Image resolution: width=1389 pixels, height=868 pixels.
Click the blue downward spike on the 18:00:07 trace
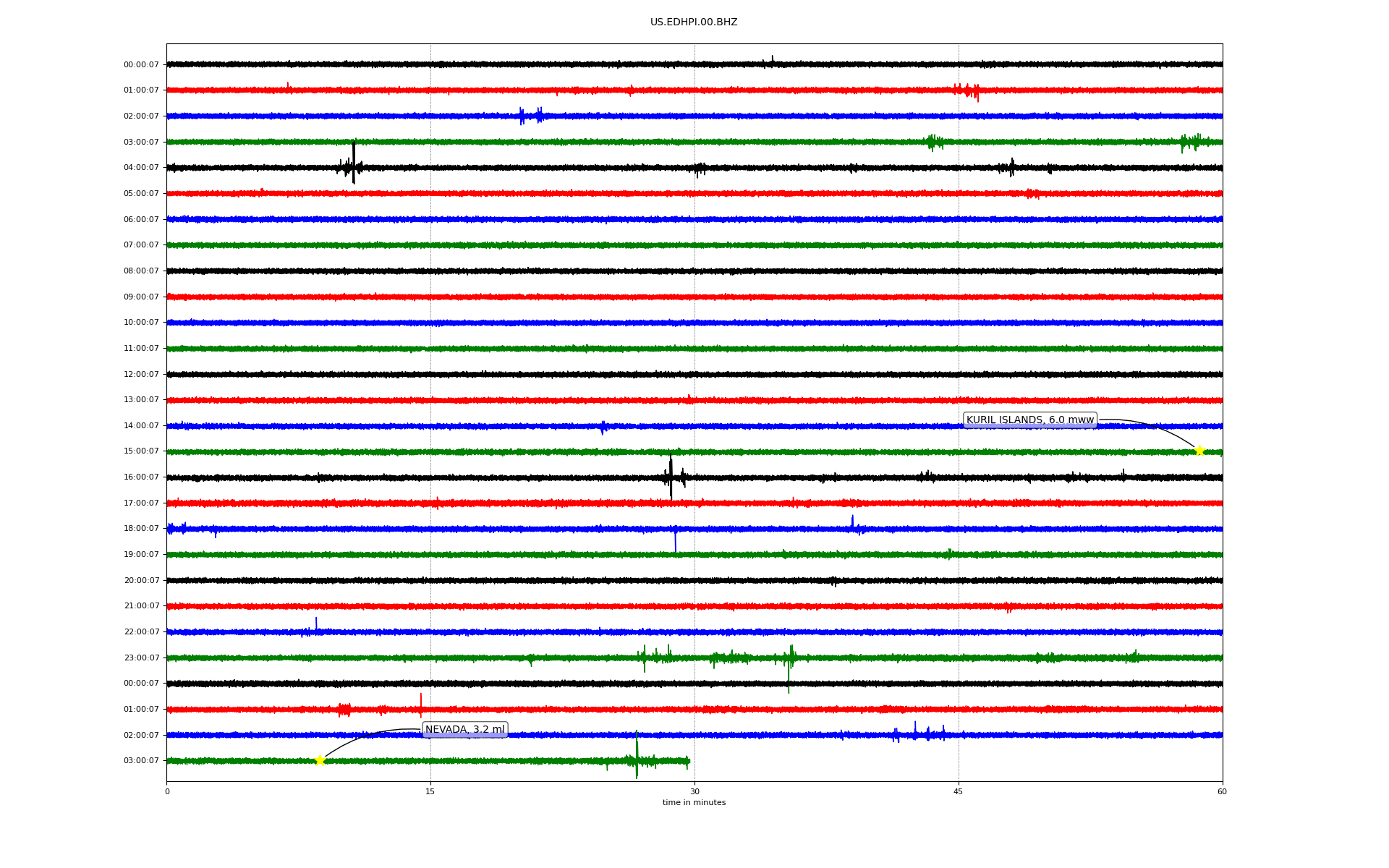tap(676, 542)
